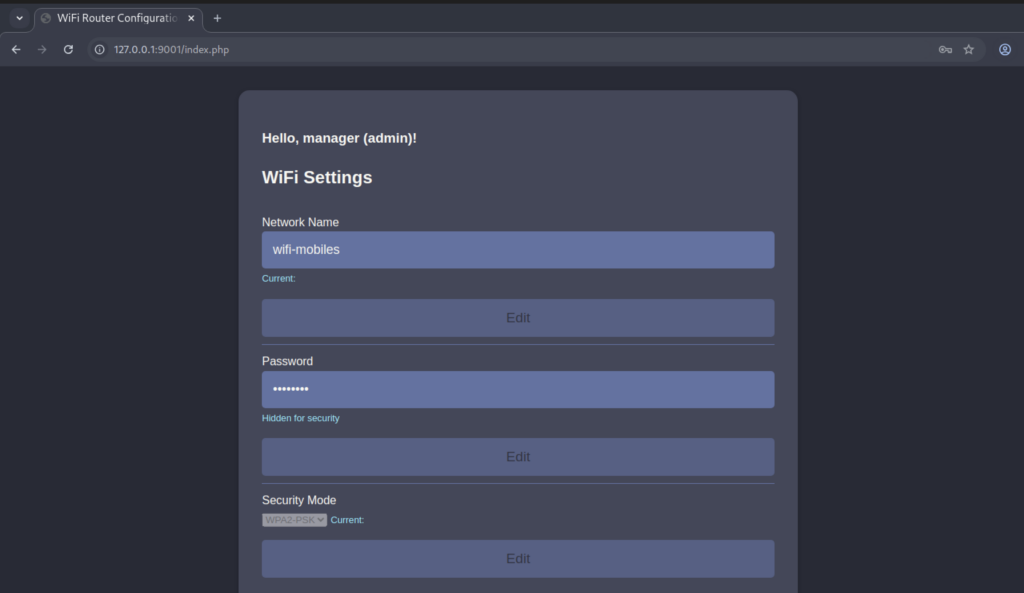Bookmark this page with the star icon
1024x593 pixels.
click(968, 49)
